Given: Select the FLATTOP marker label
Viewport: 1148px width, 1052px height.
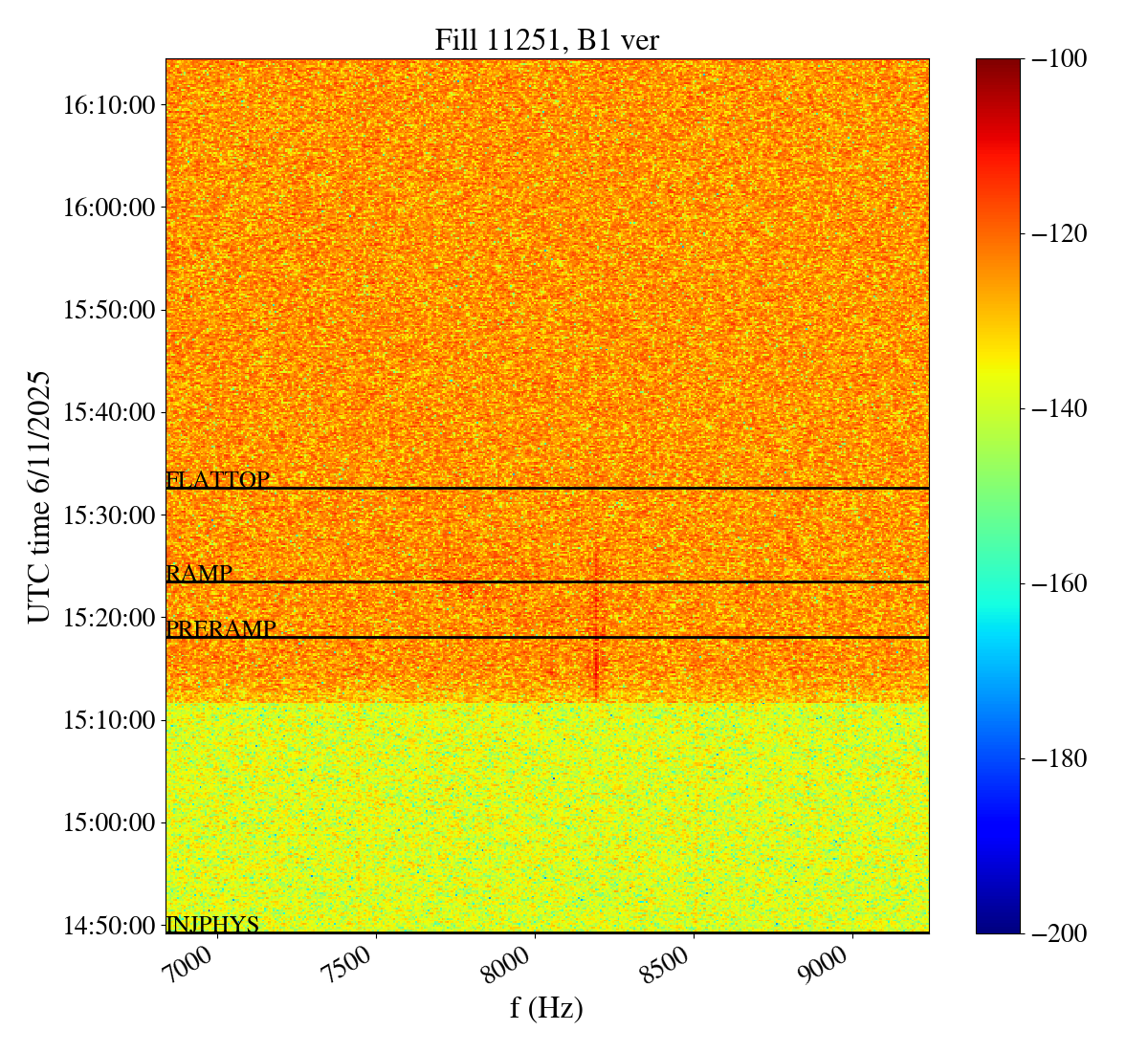Looking at the screenshot, I should 217,480.
